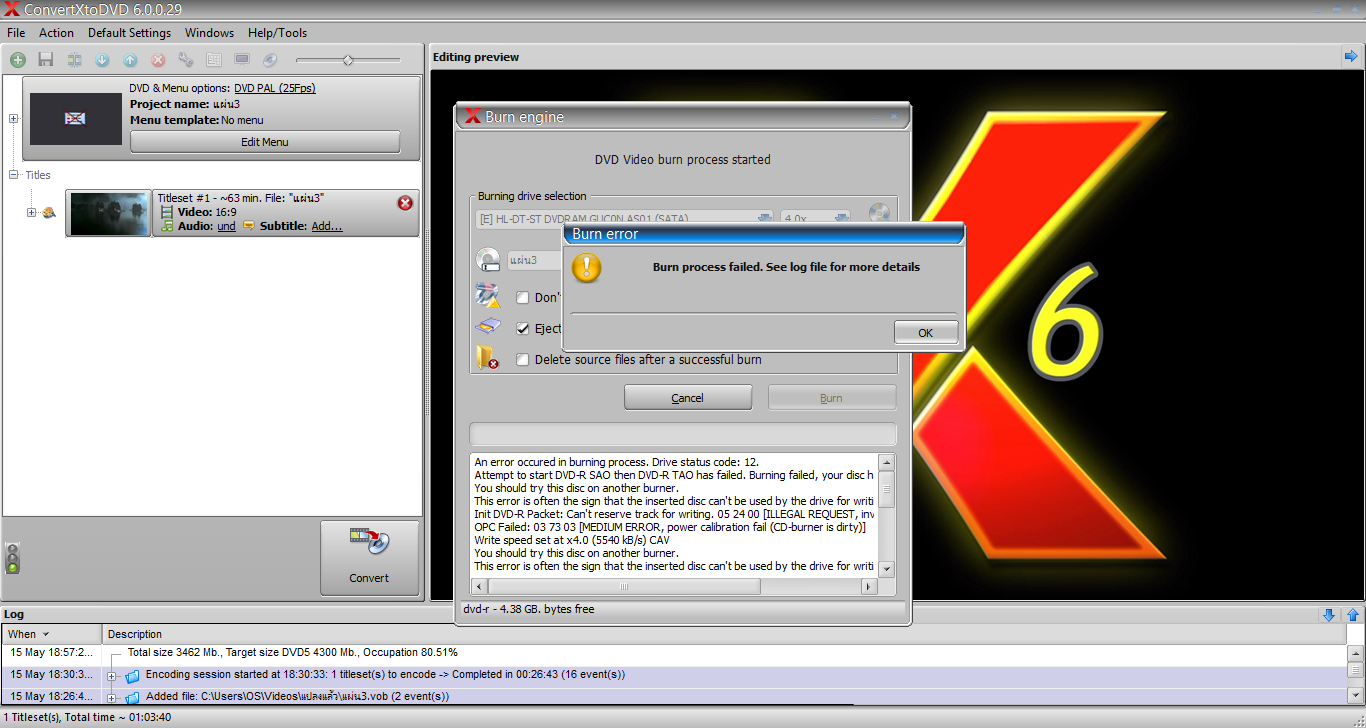
Task: Open the burning drive dropdown
Action: 765,218
